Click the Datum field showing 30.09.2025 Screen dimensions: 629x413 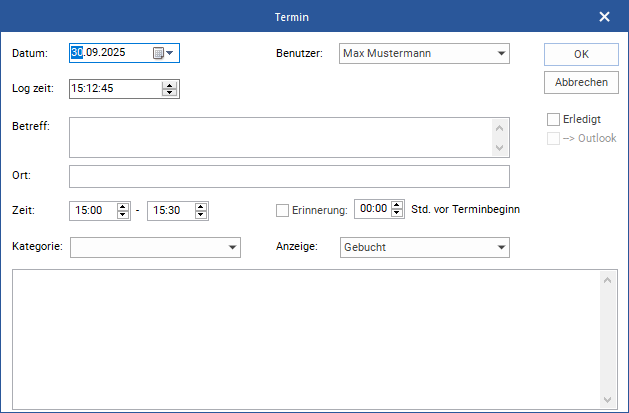pos(124,53)
